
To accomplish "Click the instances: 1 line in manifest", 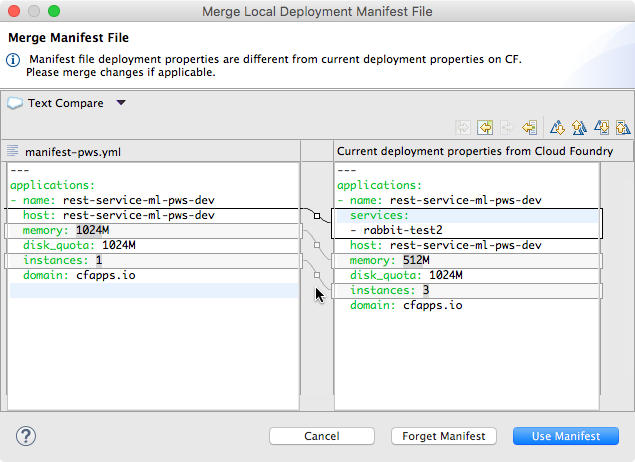I will click(153, 260).
